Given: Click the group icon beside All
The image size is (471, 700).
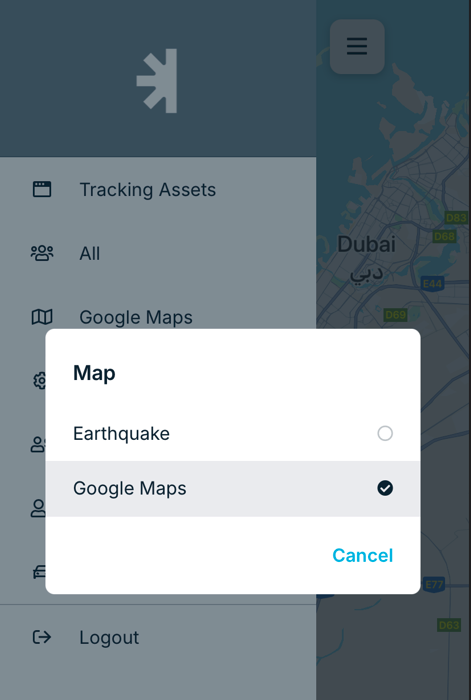Looking at the screenshot, I should 42,253.
